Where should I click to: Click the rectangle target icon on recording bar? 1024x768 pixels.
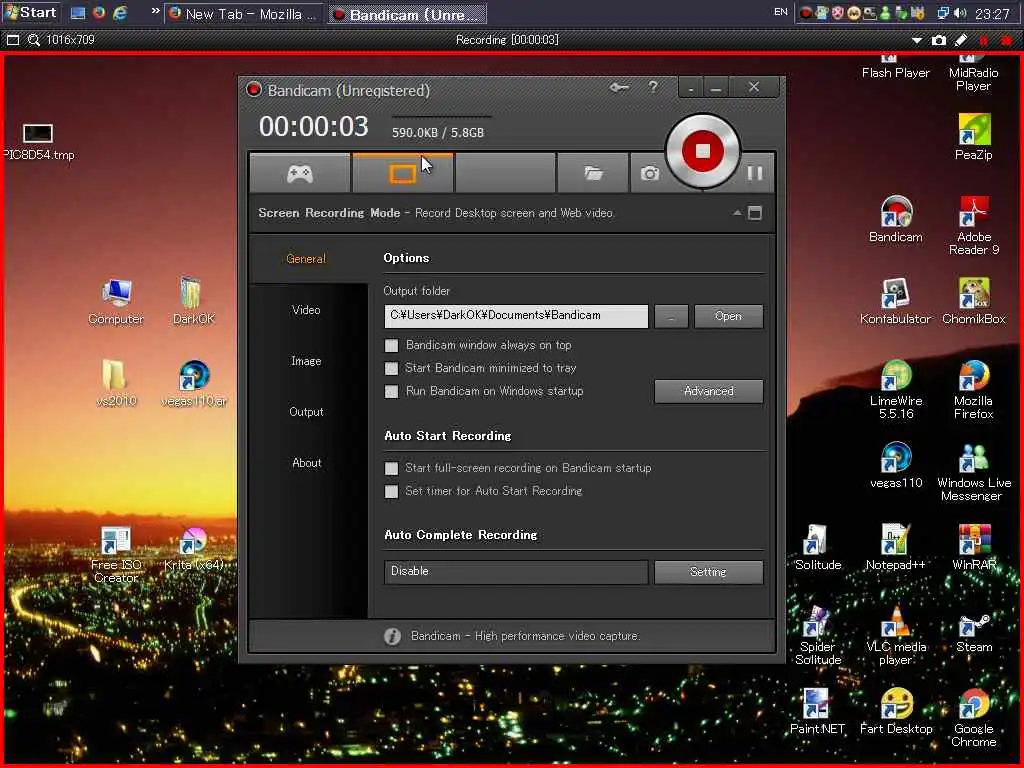point(12,40)
